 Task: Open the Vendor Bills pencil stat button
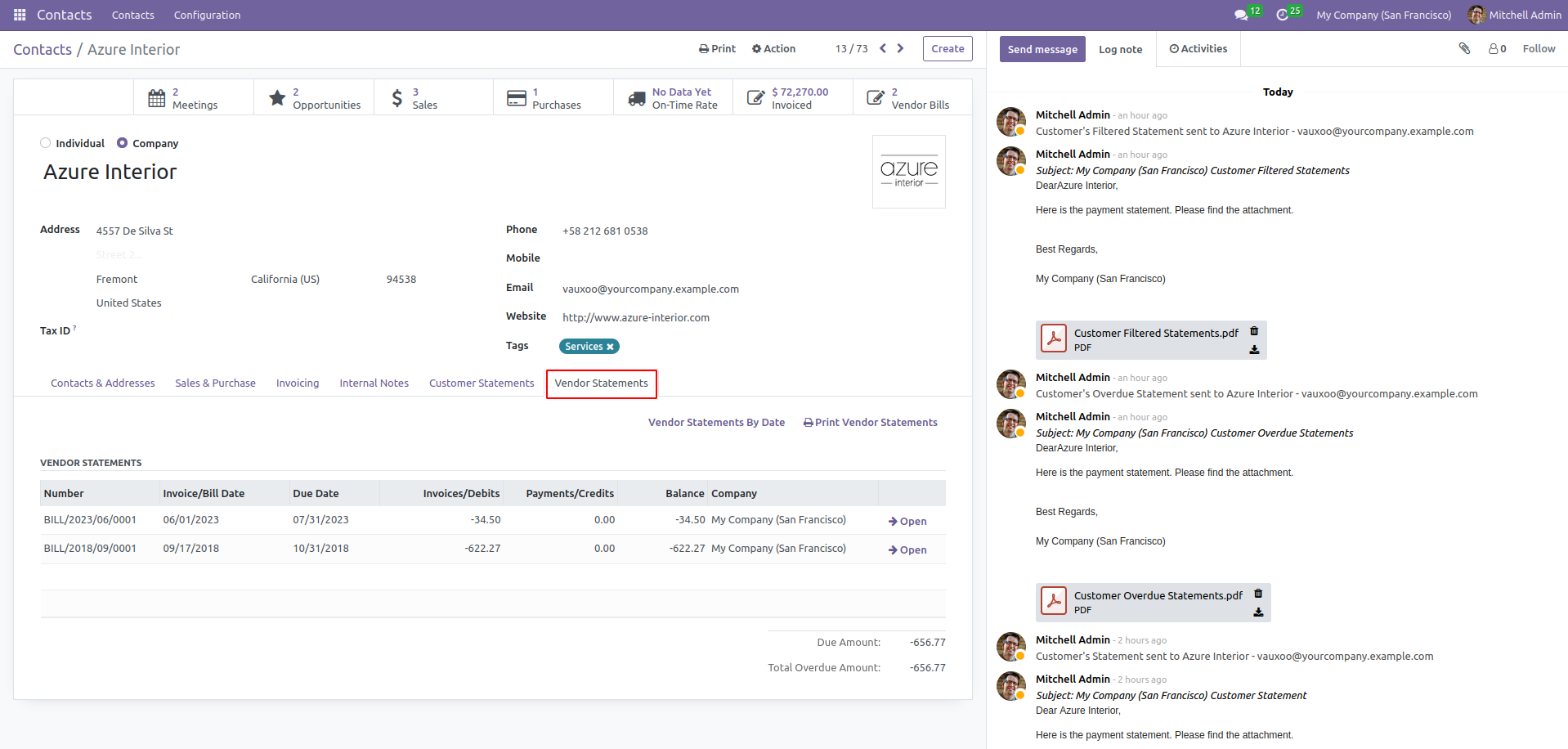912,98
